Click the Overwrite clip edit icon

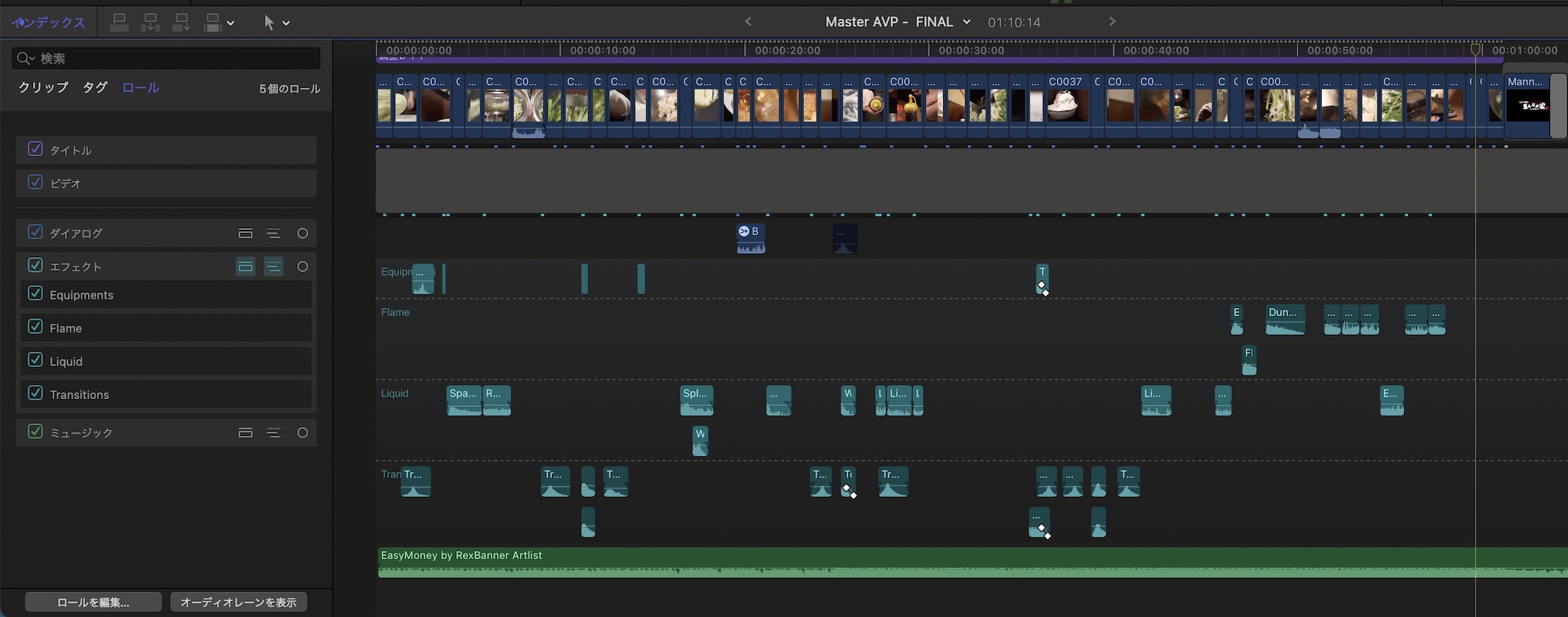coord(212,23)
